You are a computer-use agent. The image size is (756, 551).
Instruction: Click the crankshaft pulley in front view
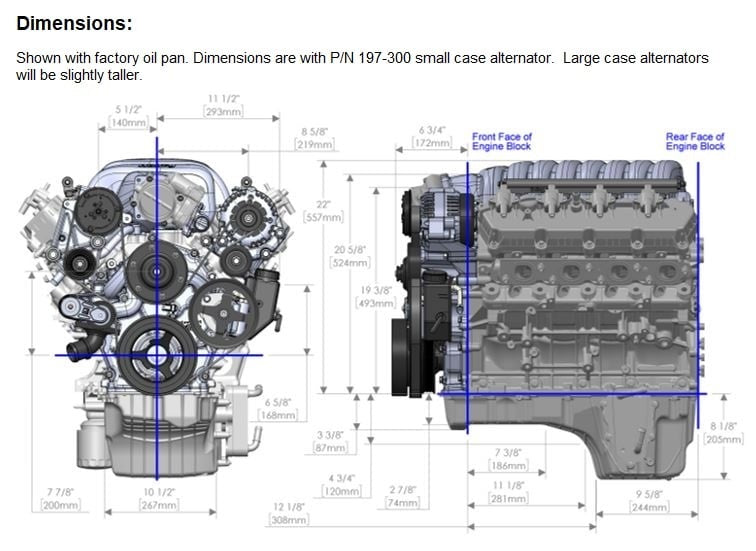[157, 352]
